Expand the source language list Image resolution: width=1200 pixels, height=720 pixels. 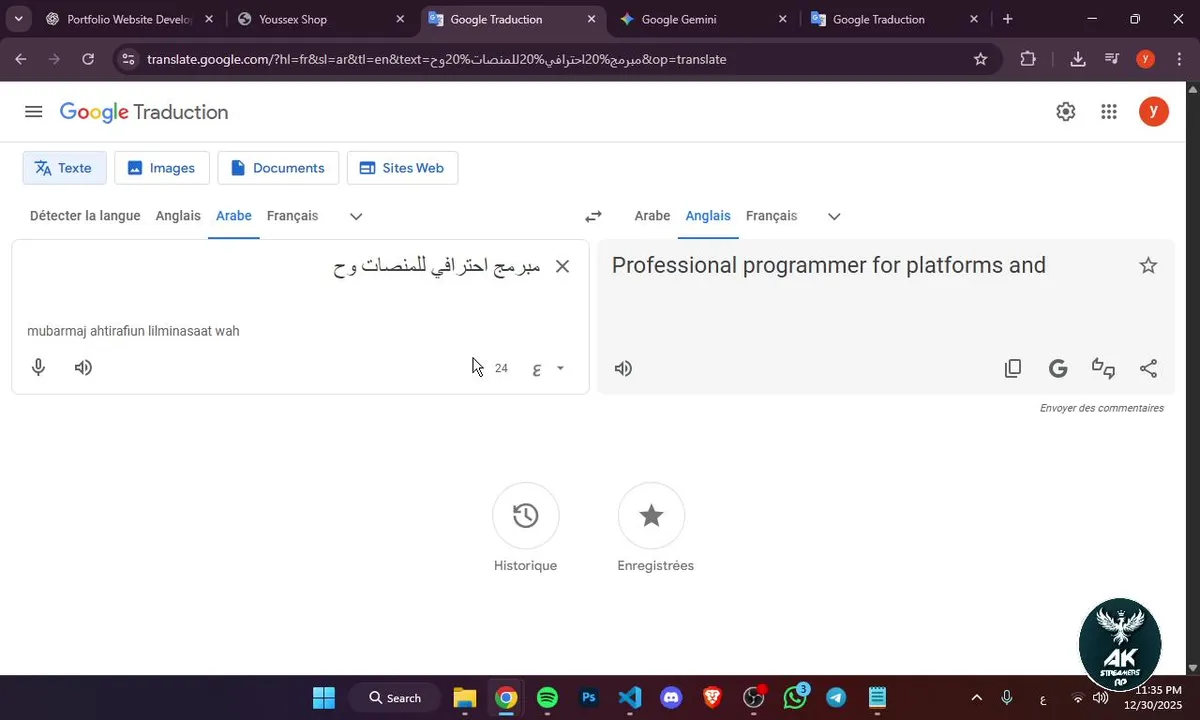coord(356,216)
